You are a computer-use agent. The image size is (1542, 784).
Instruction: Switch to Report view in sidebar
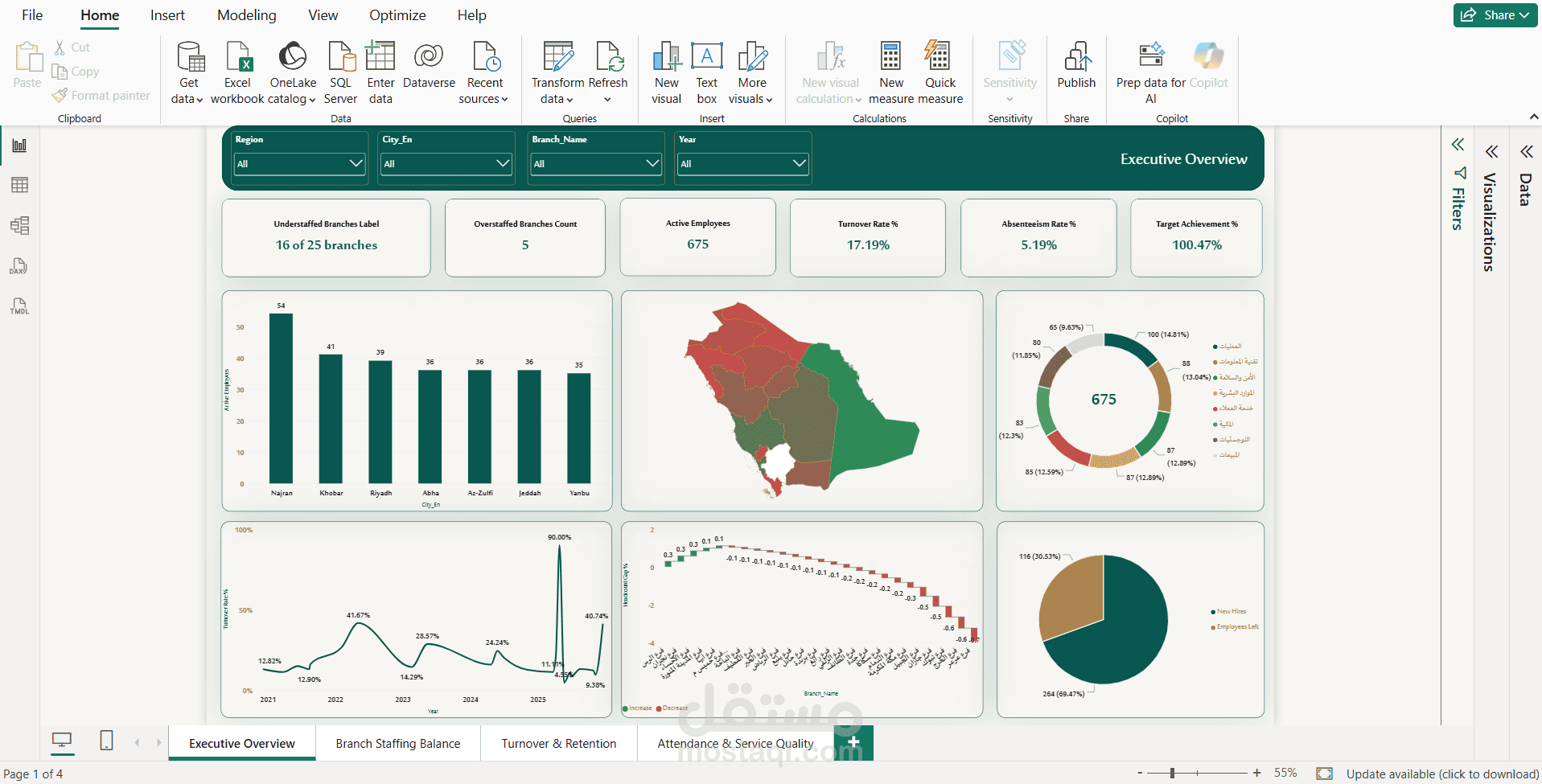coord(19,146)
